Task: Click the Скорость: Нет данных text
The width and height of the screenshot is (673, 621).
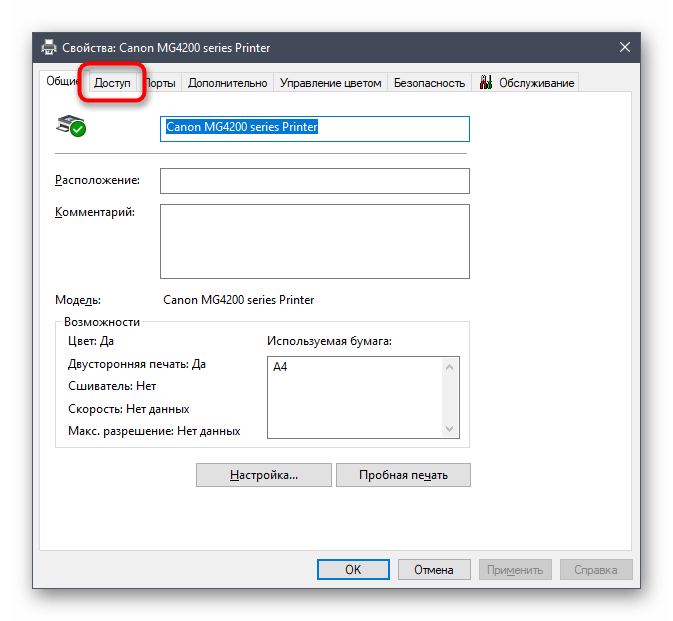Action: pos(129,409)
